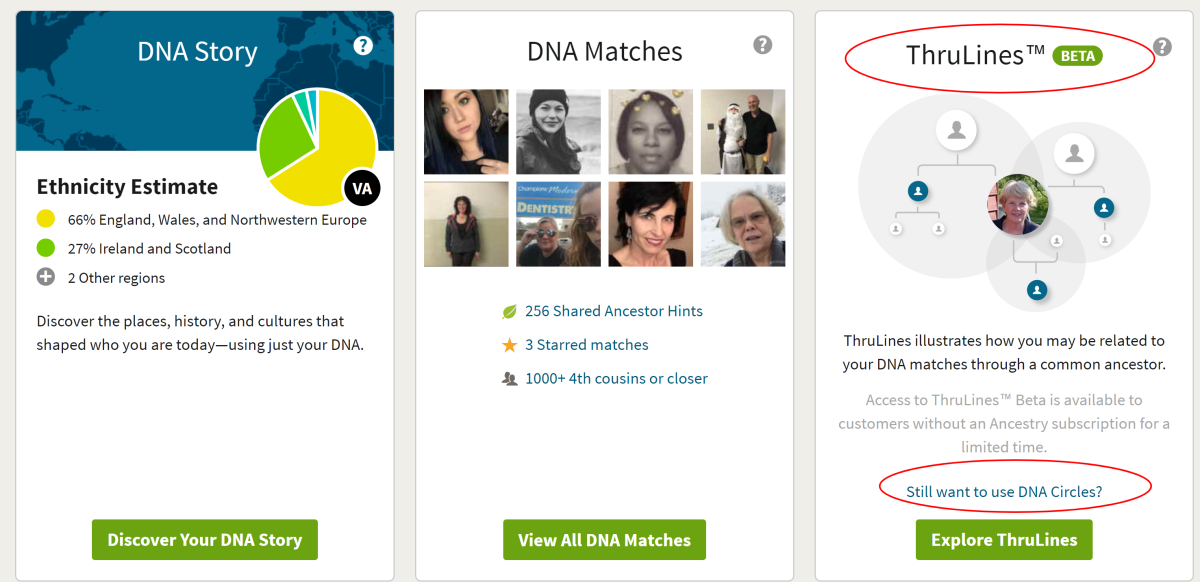Click the profile photo in the ThruLines diagram

click(x=1016, y=203)
